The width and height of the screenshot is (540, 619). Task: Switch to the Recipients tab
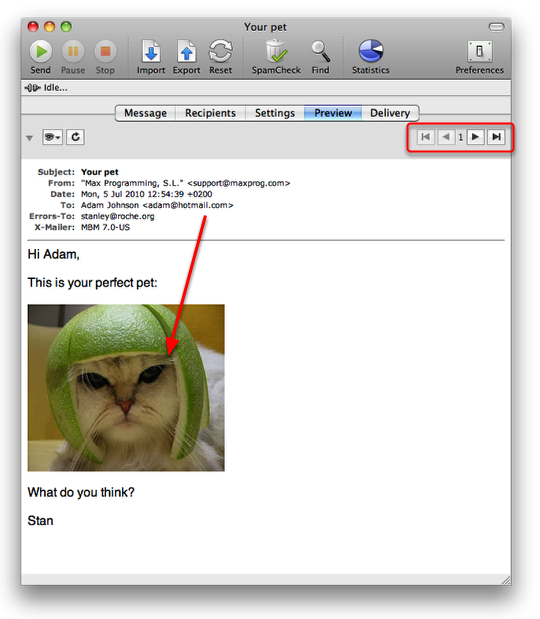210,113
